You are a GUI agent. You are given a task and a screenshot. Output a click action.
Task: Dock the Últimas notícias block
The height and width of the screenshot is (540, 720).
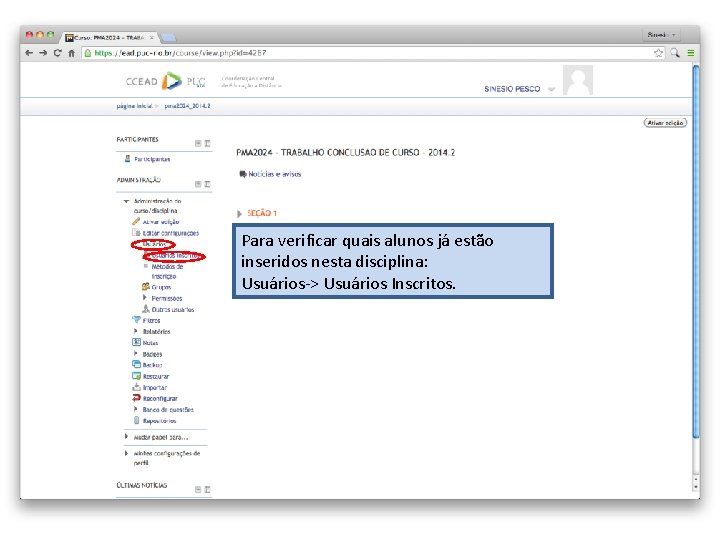[208, 489]
